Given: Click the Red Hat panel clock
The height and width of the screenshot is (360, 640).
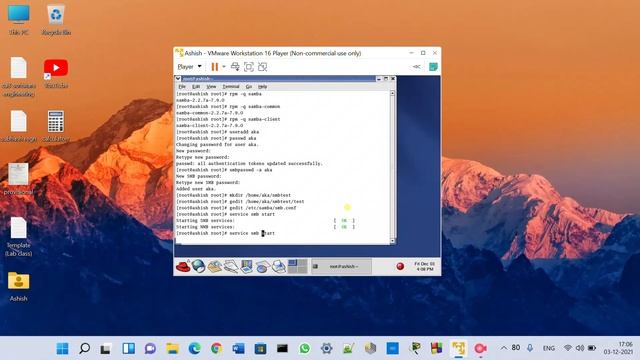Looking at the screenshot, I should (424, 267).
